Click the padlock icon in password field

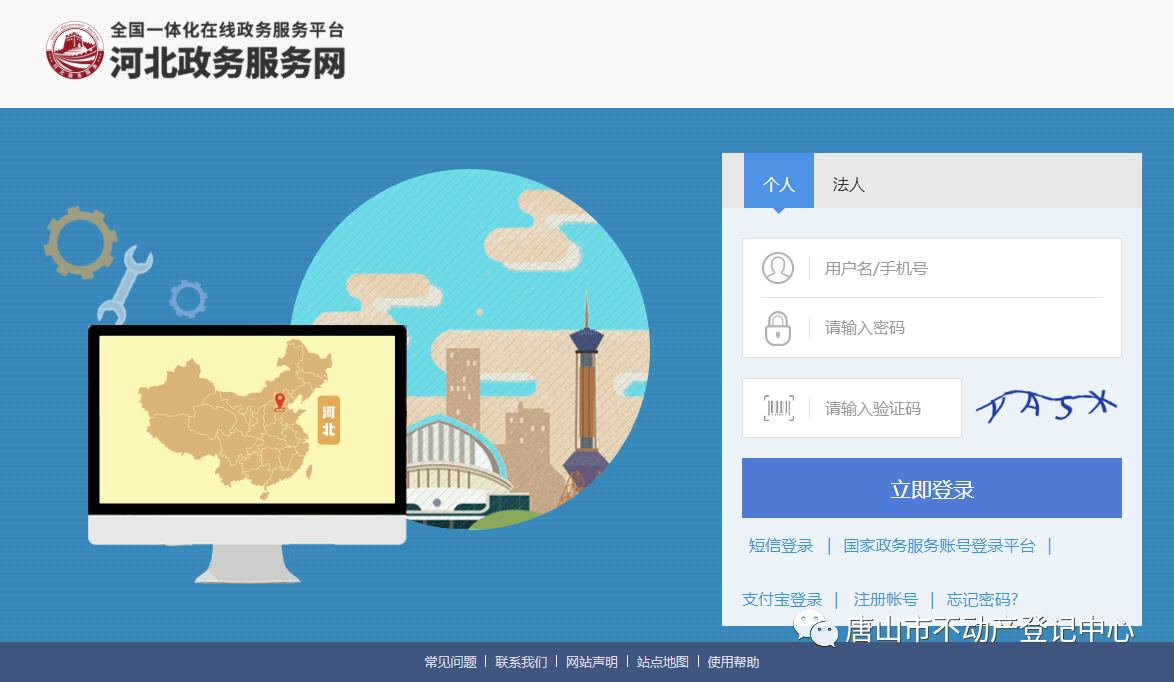(x=778, y=328)
